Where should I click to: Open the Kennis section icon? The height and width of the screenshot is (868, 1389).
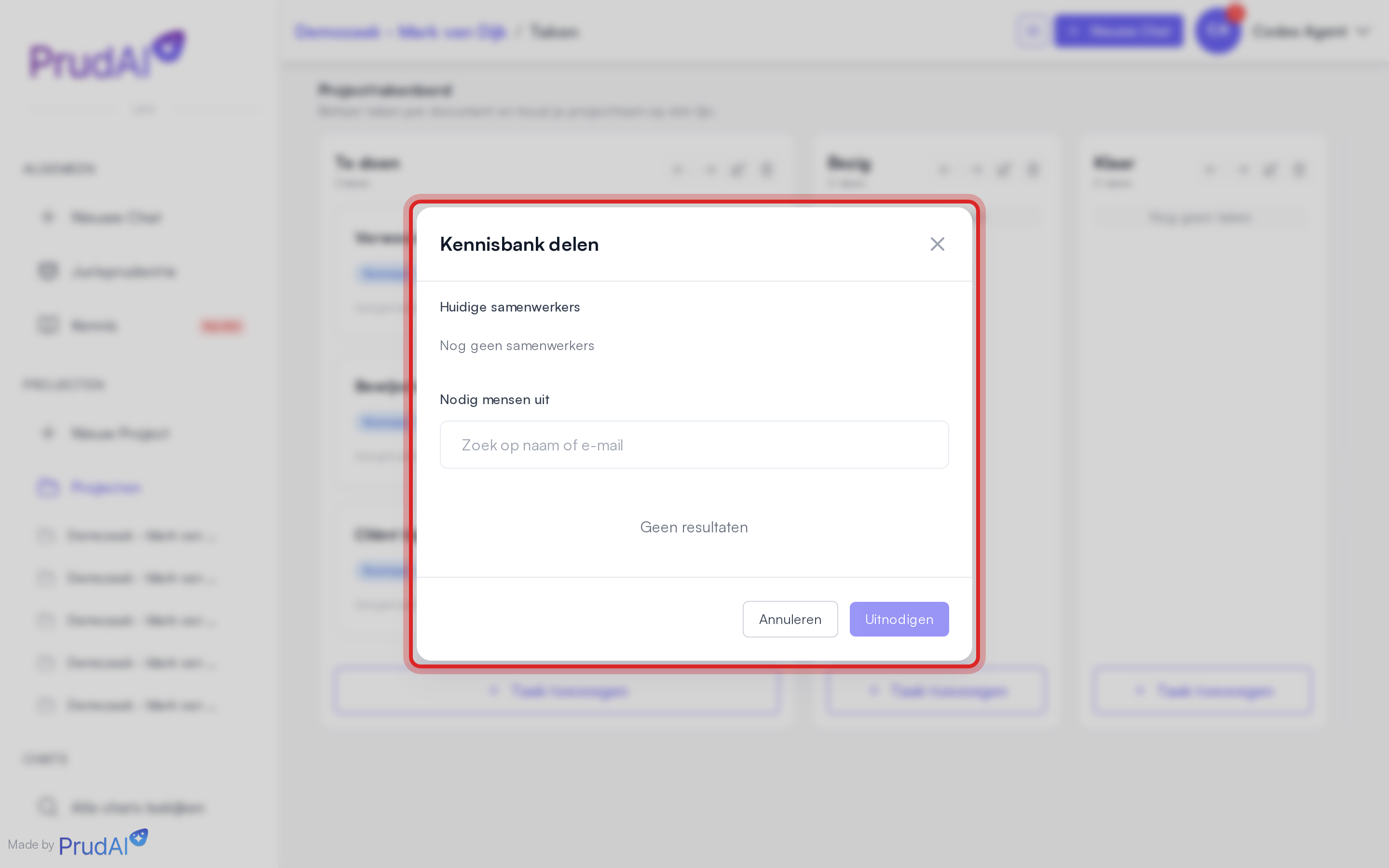[48, 325]
